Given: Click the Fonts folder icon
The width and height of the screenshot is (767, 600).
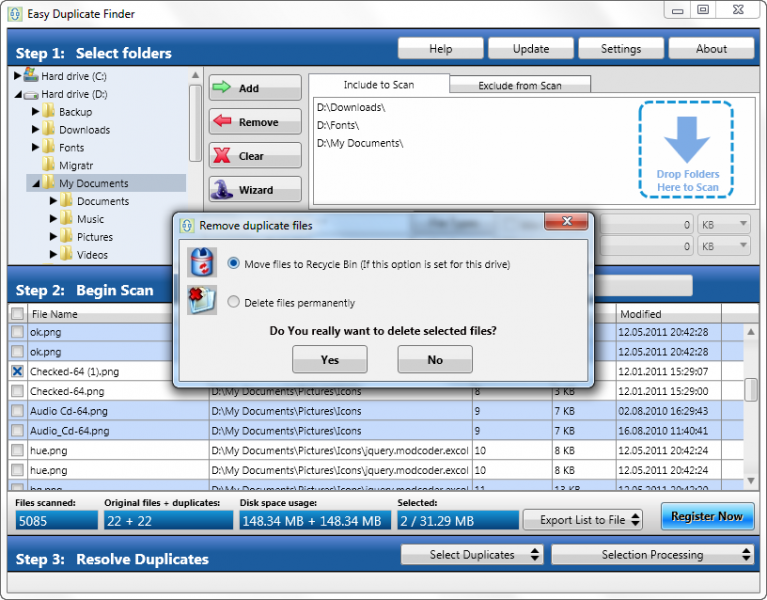Looking at the screenshot, I should (48, 147).
